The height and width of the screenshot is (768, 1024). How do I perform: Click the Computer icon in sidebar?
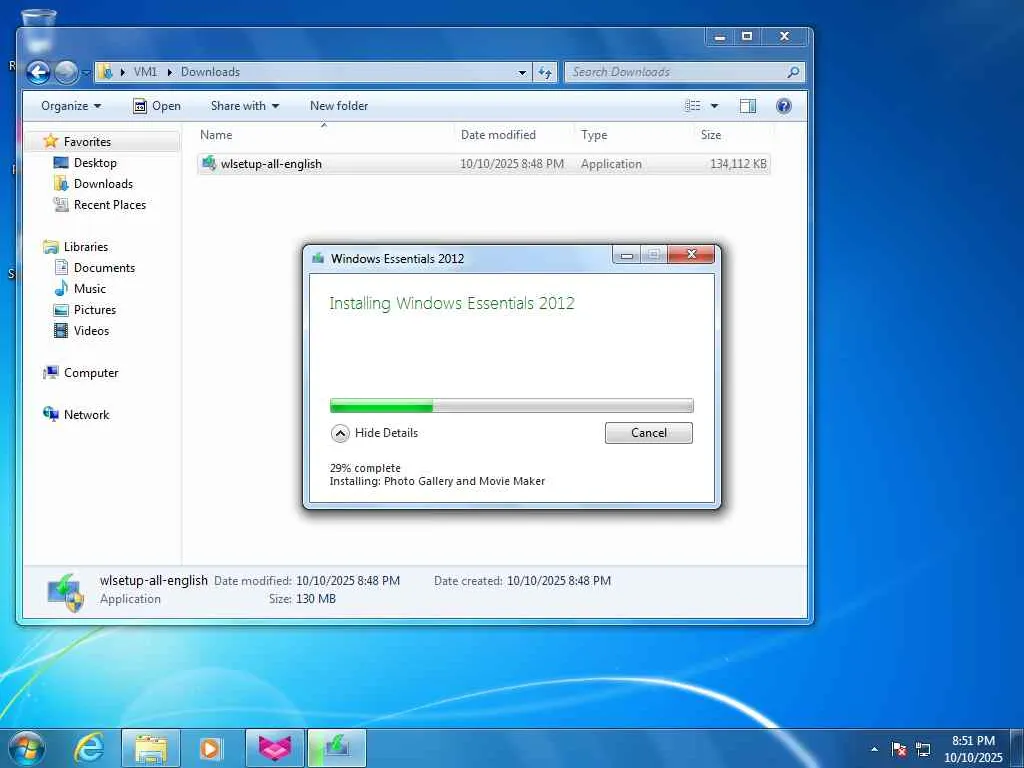(x=51, y=372)
